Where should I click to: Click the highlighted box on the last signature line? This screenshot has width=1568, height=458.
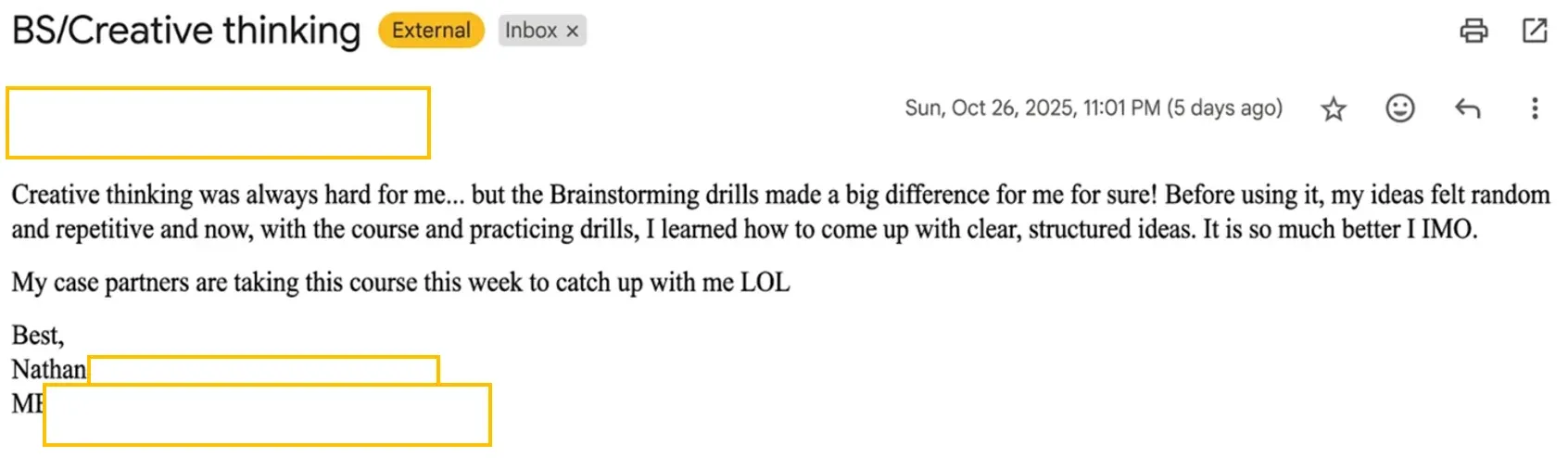click(267, 414)
